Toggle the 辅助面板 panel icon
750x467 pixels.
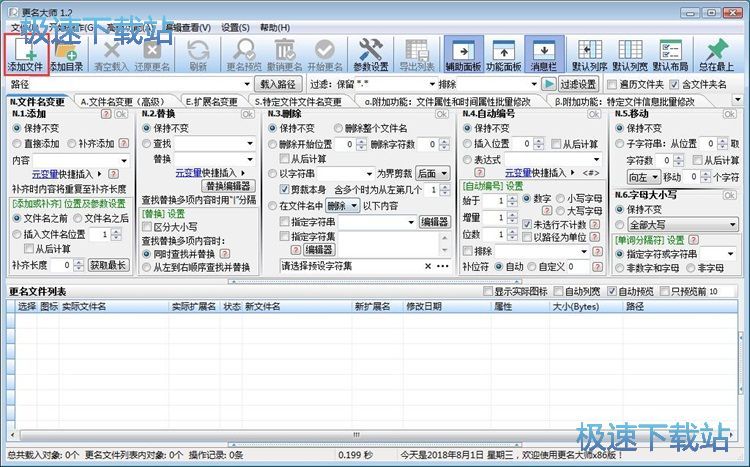tap(463, 54)
